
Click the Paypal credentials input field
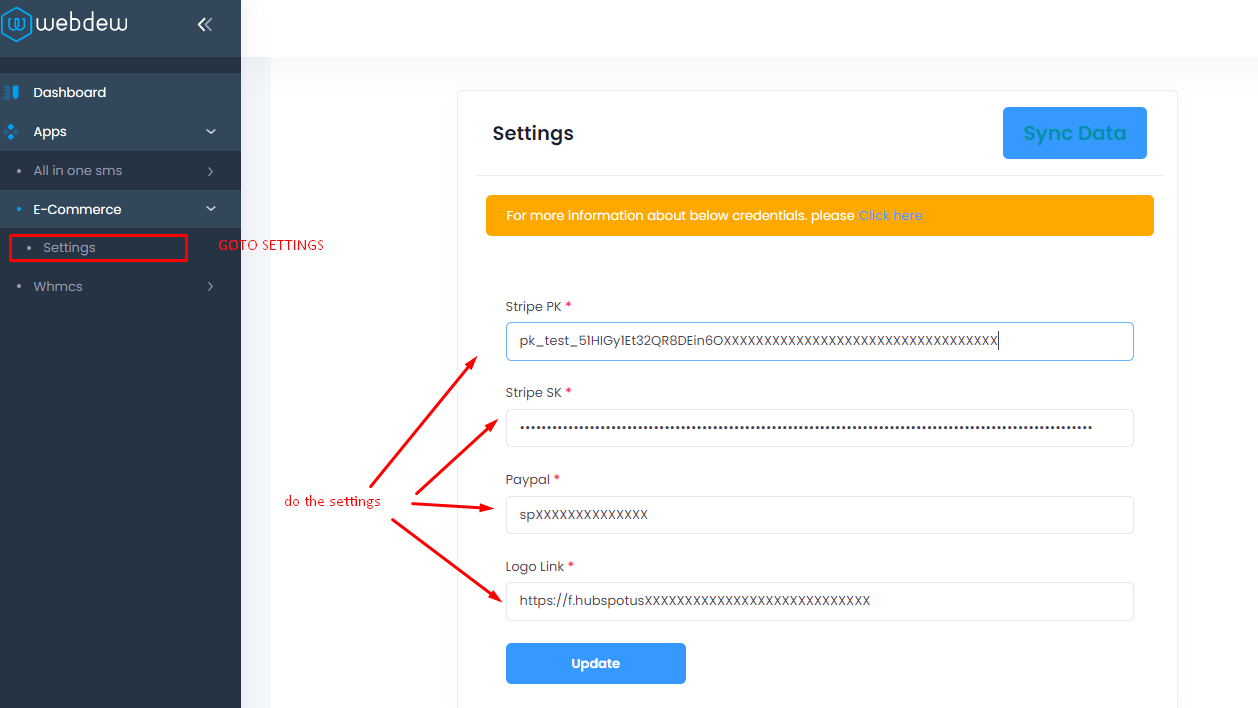point(818,514)
